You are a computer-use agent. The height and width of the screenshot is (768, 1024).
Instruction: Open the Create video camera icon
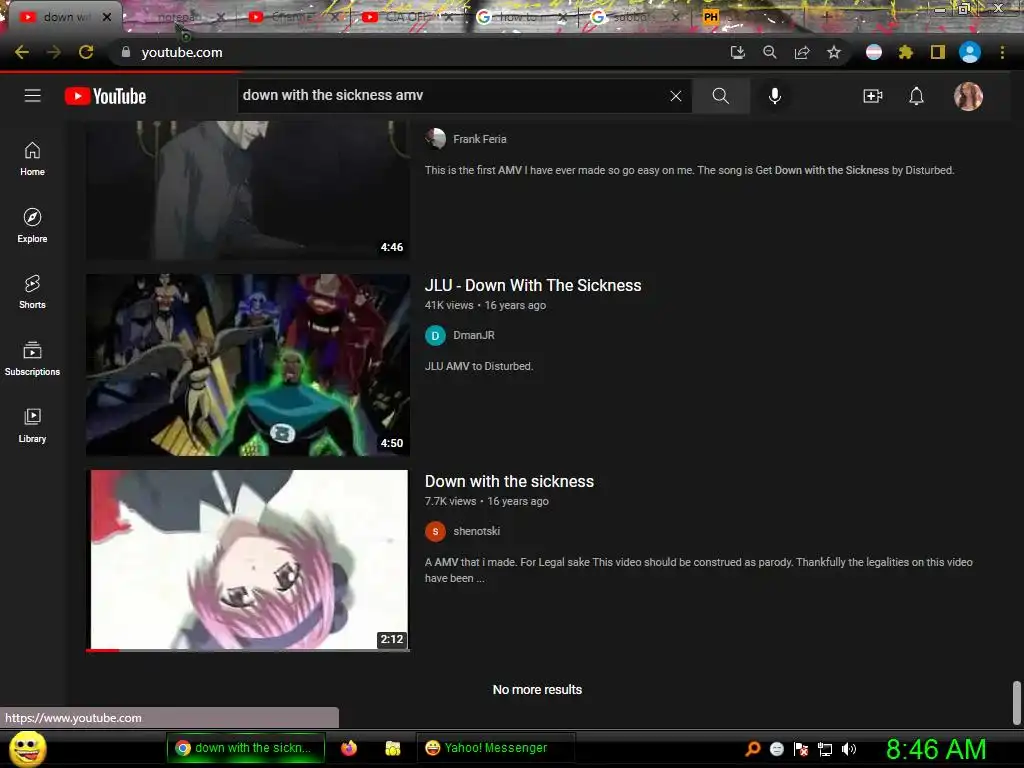coord(872,96)
